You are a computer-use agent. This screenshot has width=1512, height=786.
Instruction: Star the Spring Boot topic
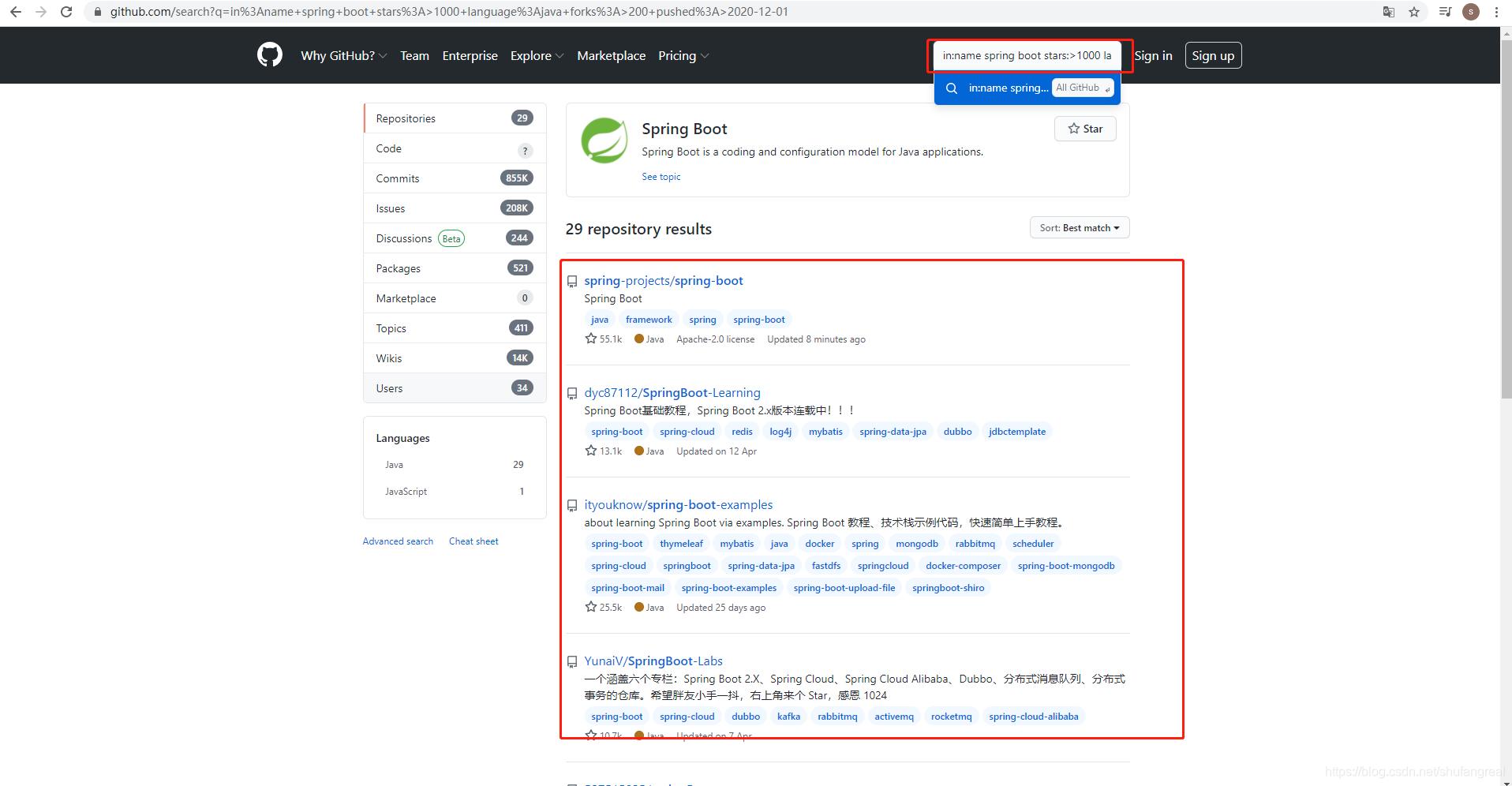coord(1085,129)
